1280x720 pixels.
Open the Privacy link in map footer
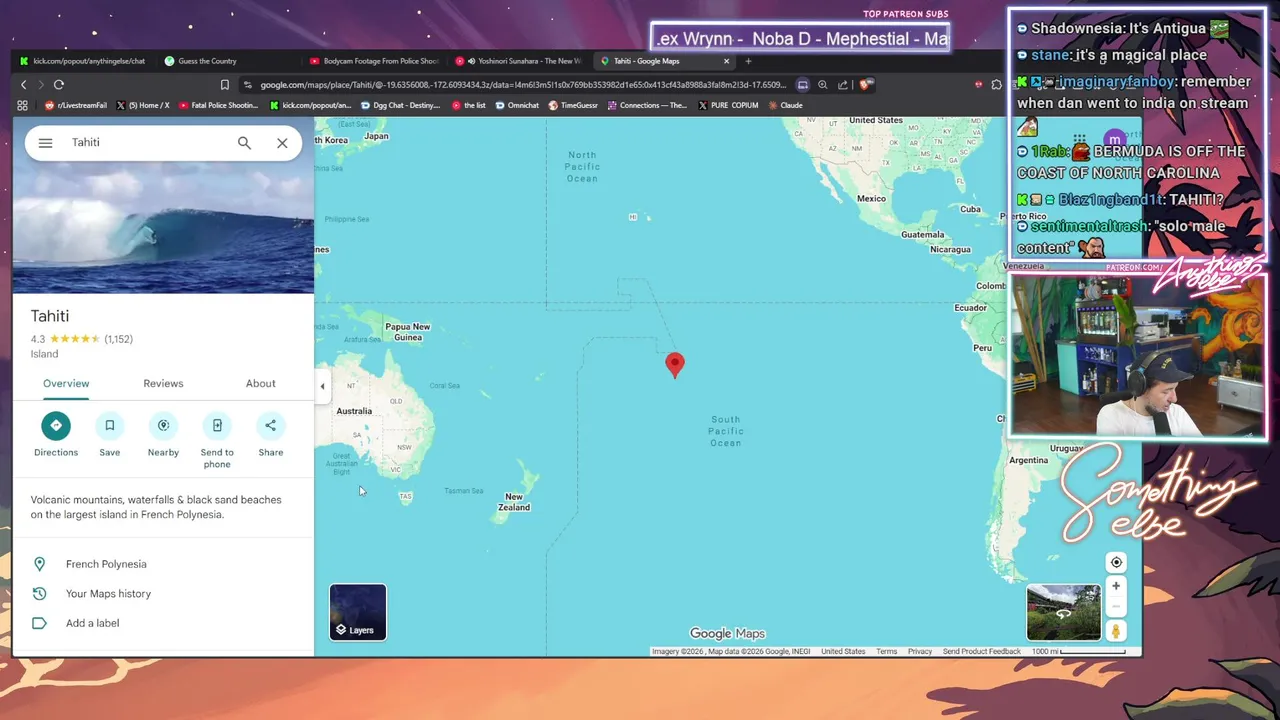(920, 652)
